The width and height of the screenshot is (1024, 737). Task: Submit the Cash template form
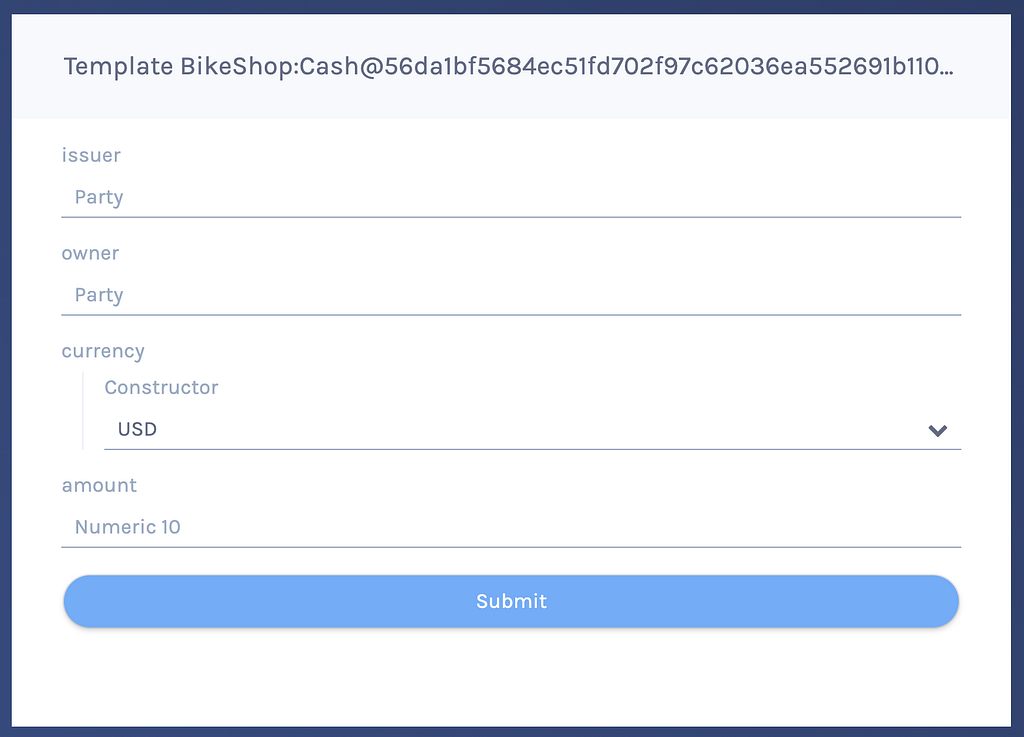point(511,601)
